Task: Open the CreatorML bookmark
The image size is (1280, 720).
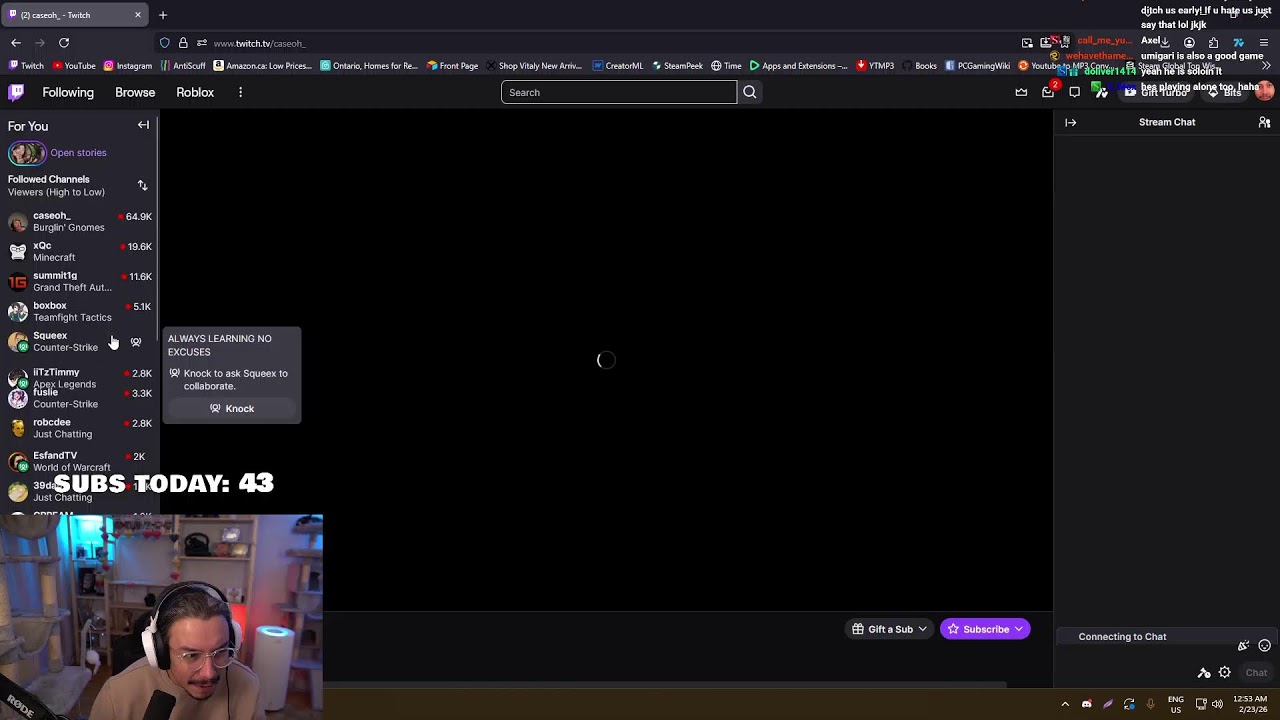Action: coord(617,66)
